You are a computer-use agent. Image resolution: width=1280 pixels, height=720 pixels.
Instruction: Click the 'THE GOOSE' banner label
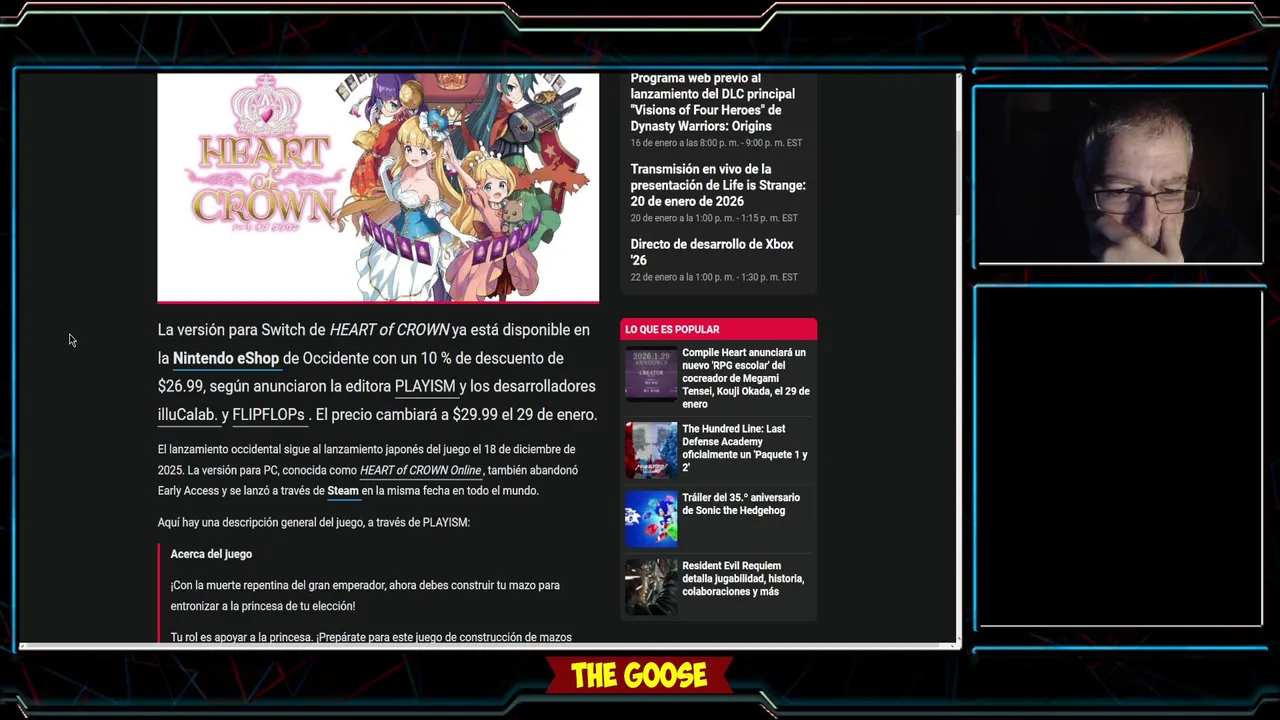click(639, 676)
